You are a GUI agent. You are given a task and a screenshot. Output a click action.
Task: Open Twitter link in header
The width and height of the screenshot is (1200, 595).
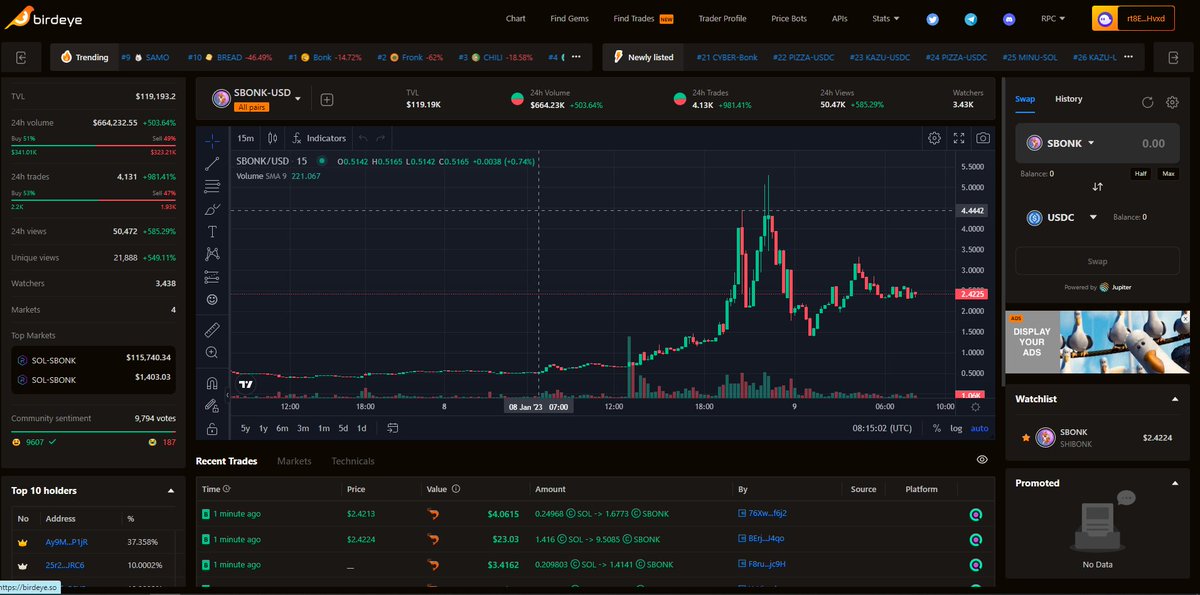pyautogui.click(x=933, y=19)
